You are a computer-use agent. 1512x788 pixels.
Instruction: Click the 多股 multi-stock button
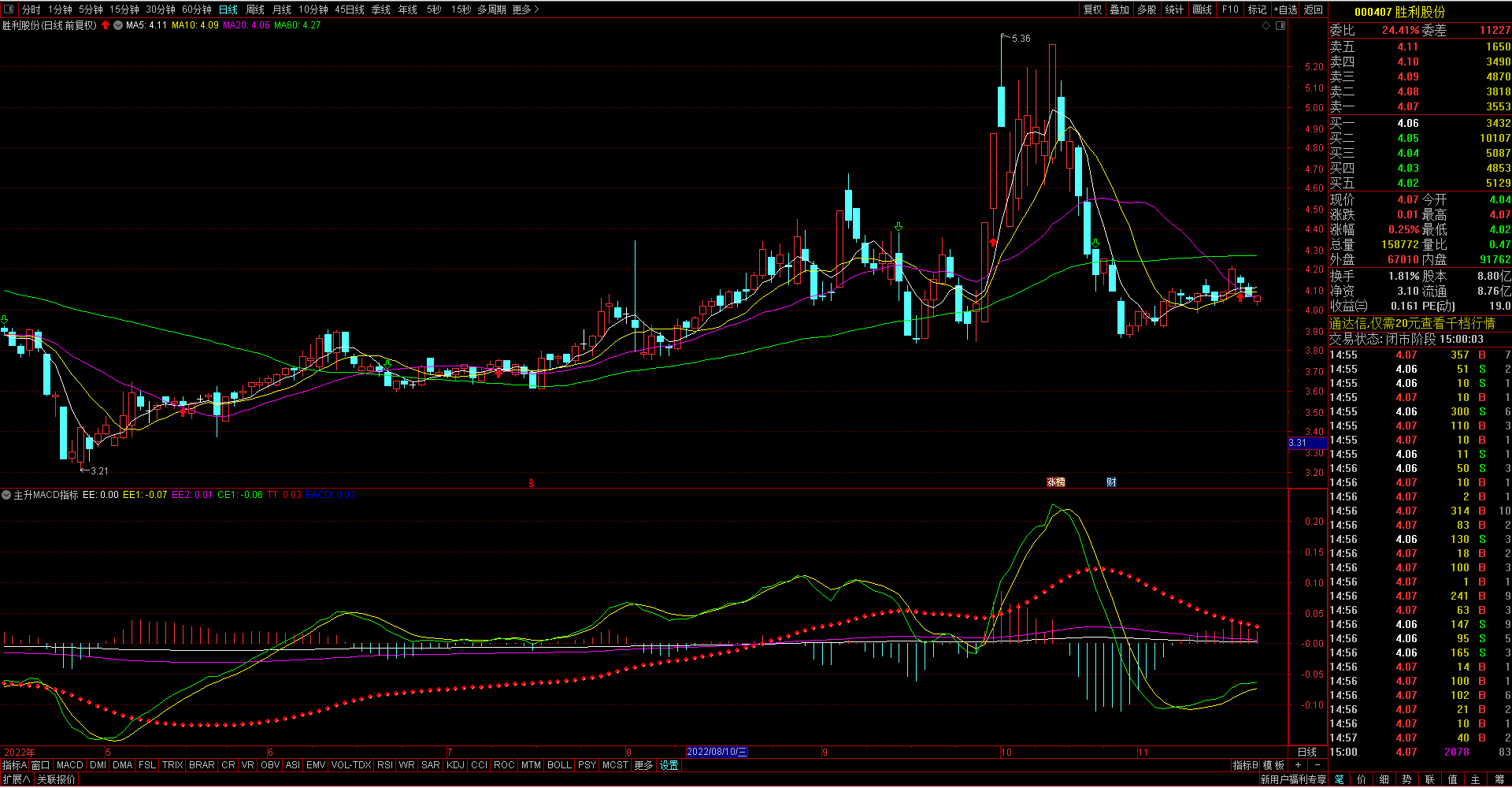(1147, 9)
